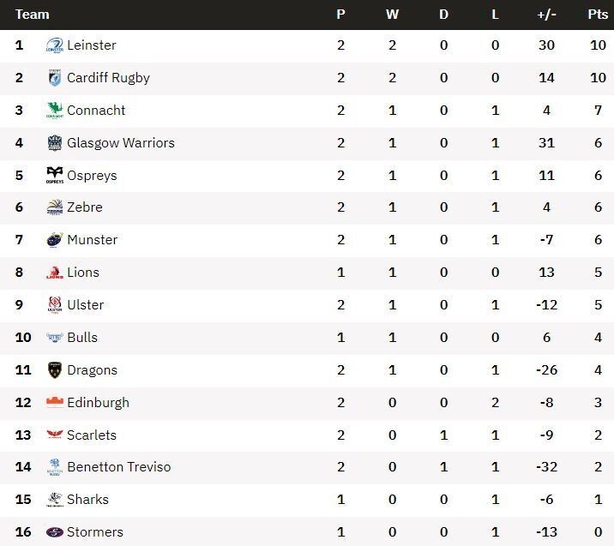Image resolution: width=614 pixels, height=546 pixels.
Task: Open the Sharks team name link
Action: pos(88,499)
